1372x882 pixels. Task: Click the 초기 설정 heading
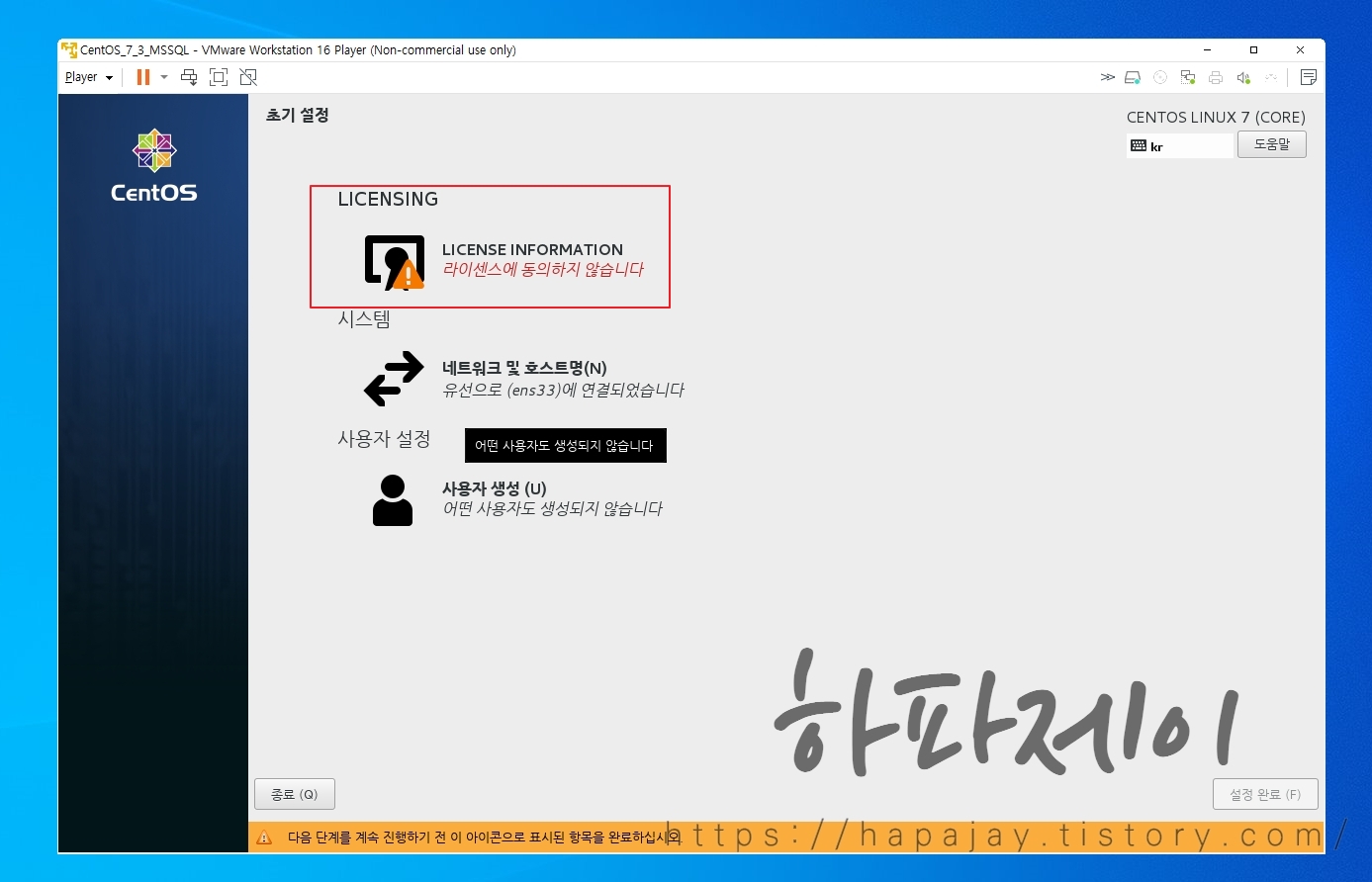298,115
